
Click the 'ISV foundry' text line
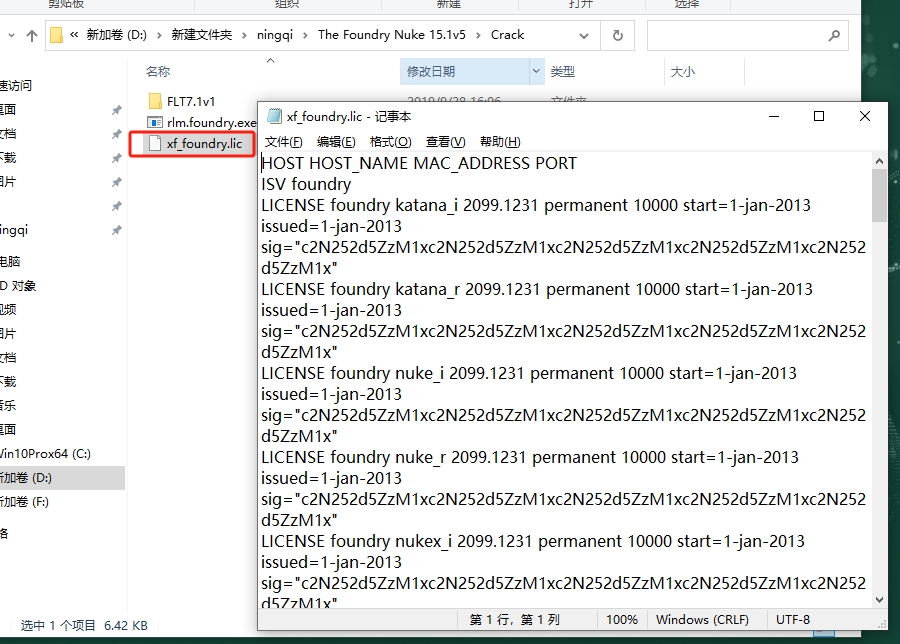[306, 184]
